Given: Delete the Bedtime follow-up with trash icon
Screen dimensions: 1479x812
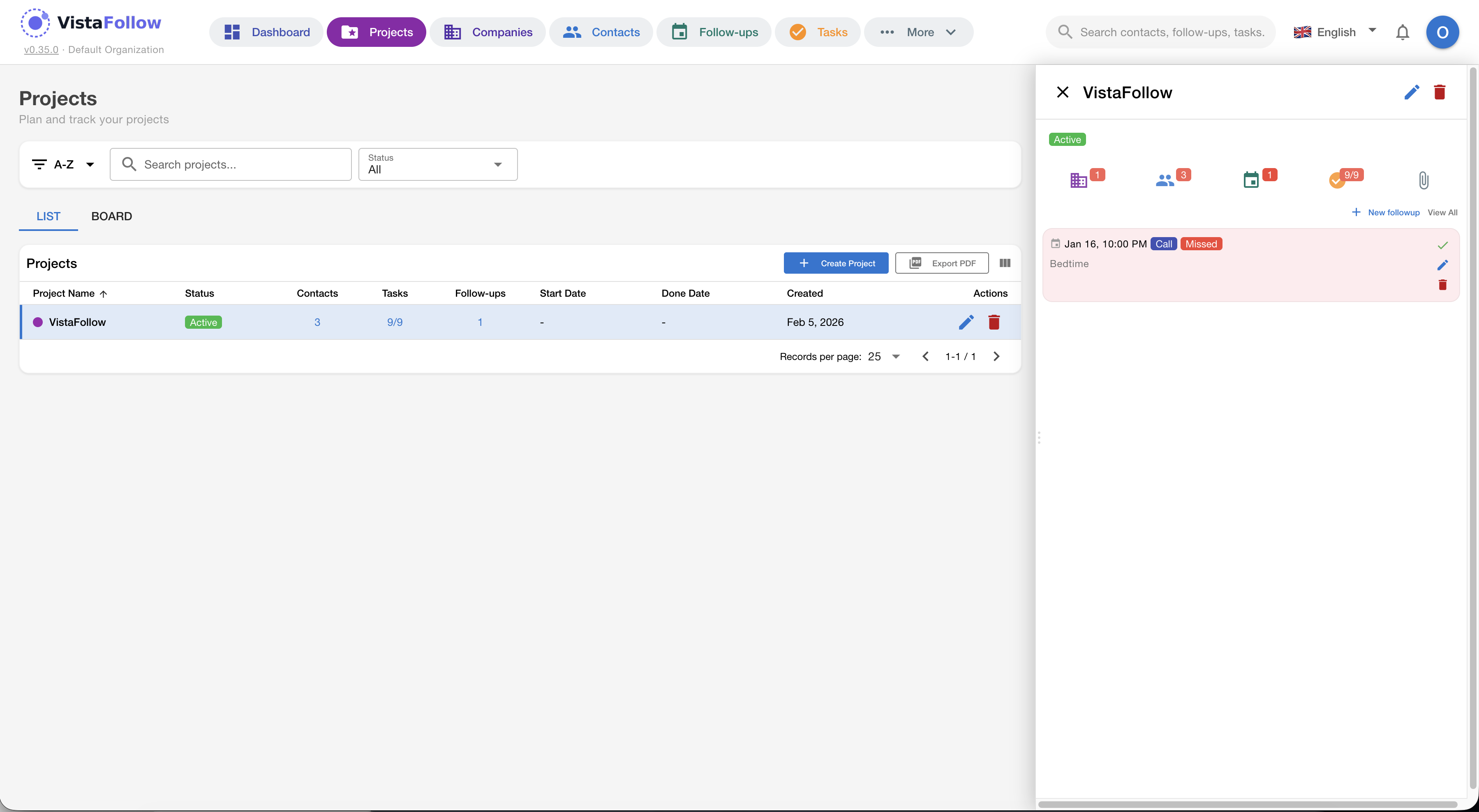Looking at the screenshot, I should 1442,285.
